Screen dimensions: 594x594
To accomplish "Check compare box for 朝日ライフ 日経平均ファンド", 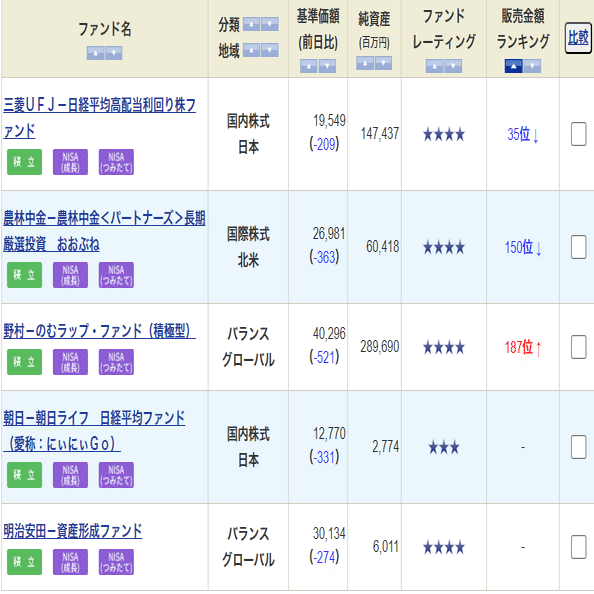I will (578, 447).
